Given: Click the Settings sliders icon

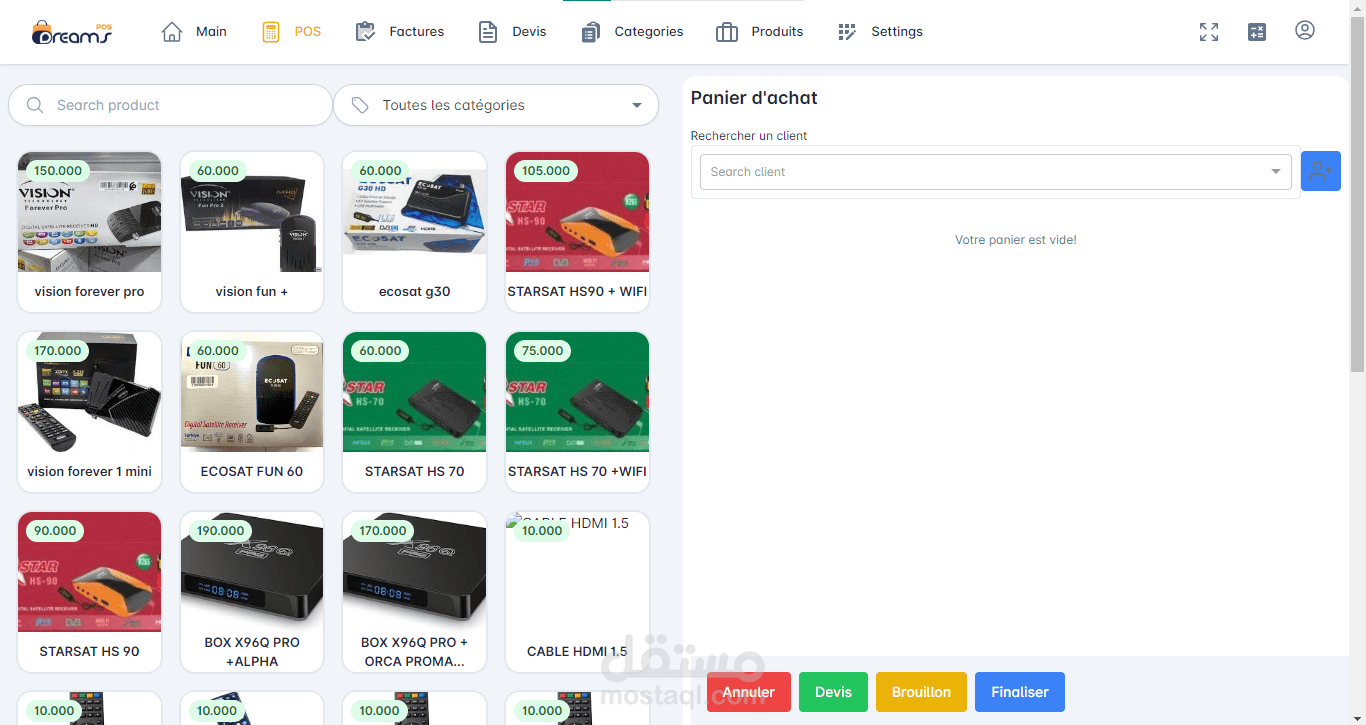Looking at the screenshot, I should (847, 32).
